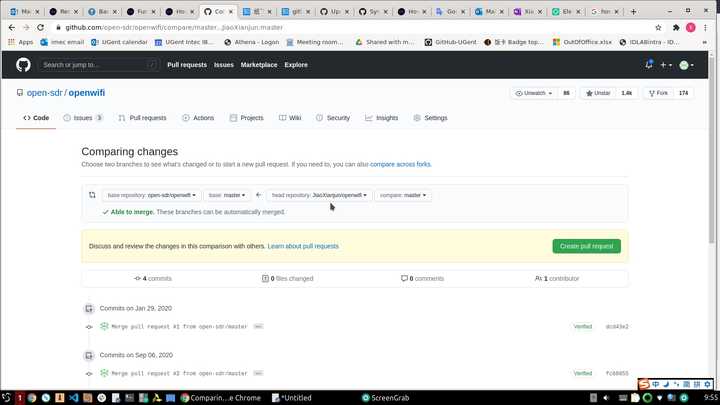Reload the page

(x=40, y=28)
